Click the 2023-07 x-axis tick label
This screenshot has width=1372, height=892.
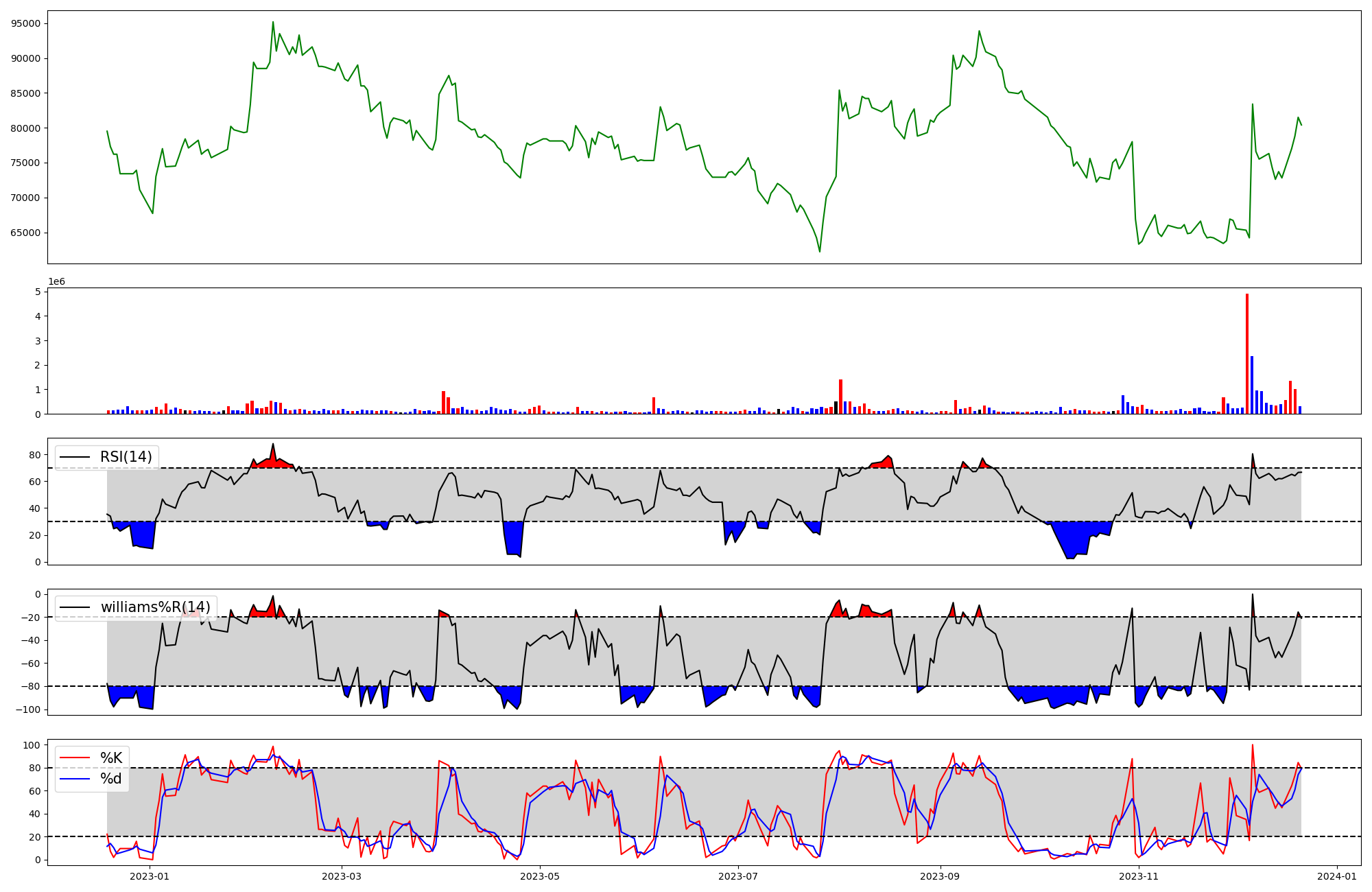pyautogui.click(x=738, y=876)
